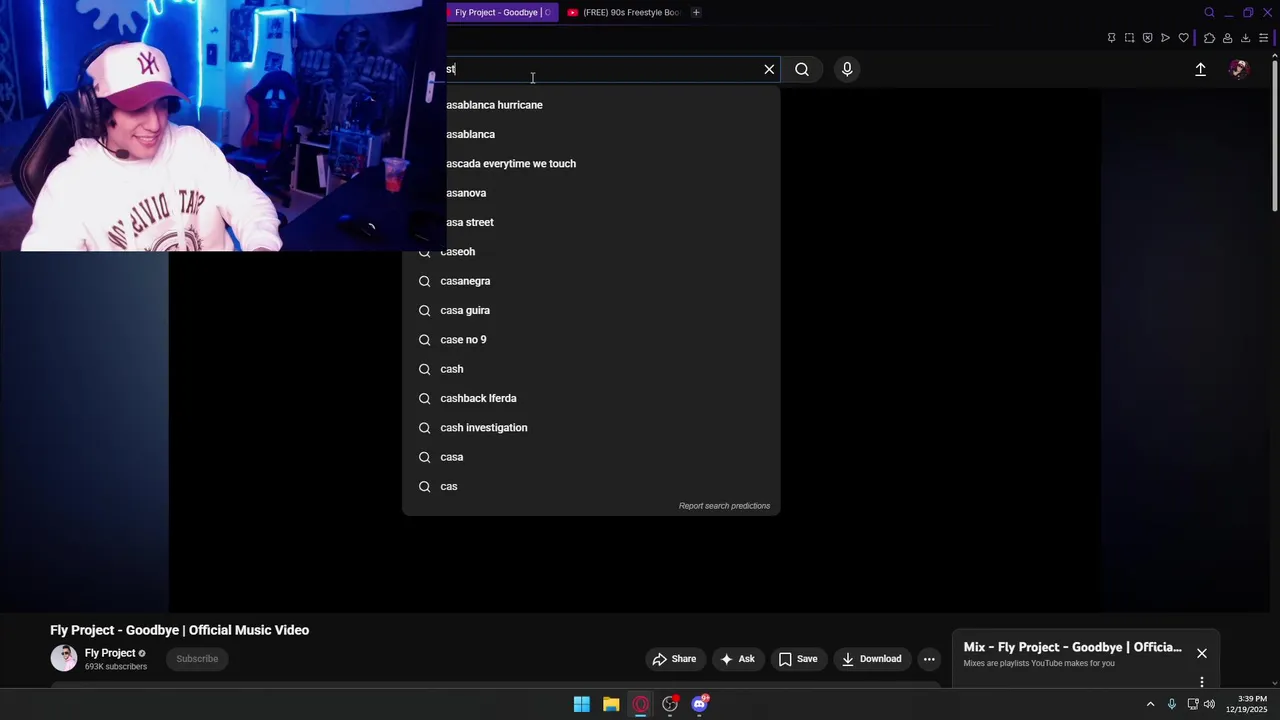Open the Opera downloads icon
This screenshot has width=1280, height=720.
pyautogui.click(x=1245, y=38)
